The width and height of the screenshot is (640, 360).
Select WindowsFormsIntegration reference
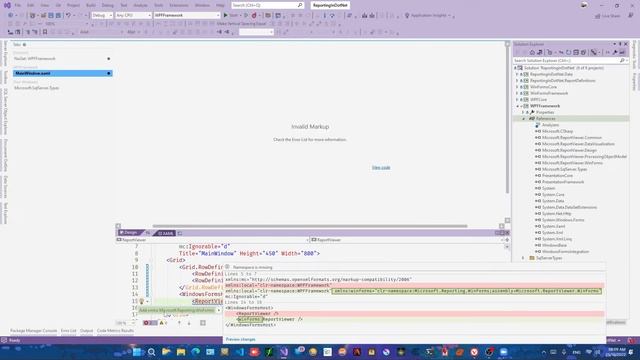(565, 252)
